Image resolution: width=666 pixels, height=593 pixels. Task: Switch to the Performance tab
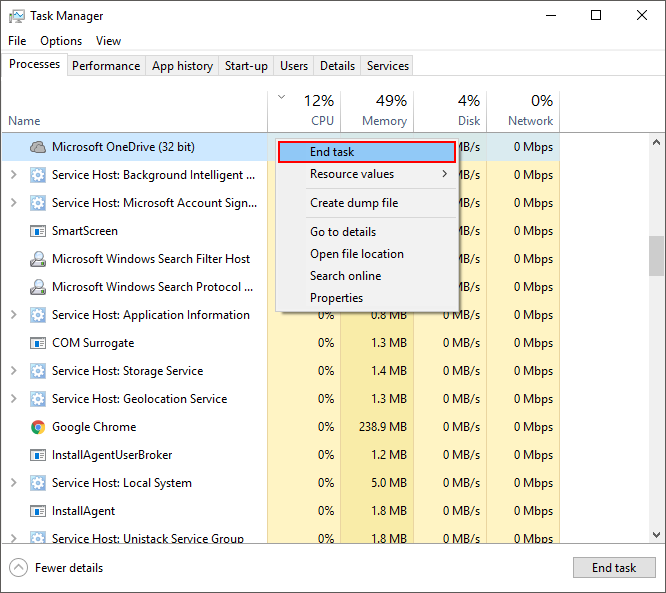click(x=106, y=66)
